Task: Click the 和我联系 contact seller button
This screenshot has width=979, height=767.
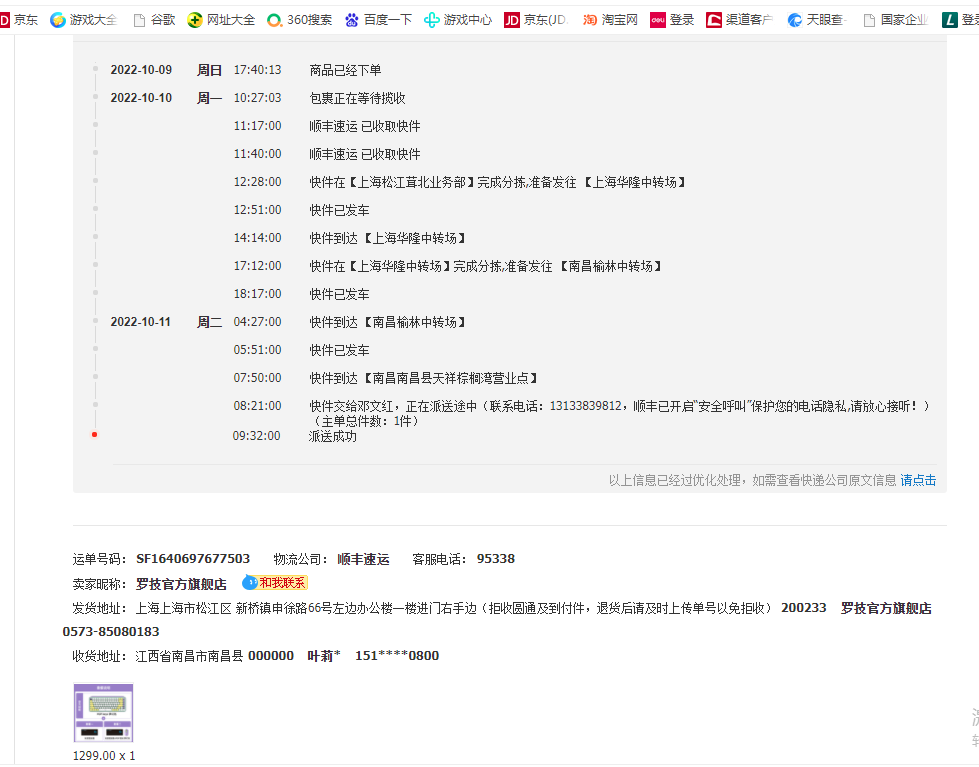Action: coord(275,583)
